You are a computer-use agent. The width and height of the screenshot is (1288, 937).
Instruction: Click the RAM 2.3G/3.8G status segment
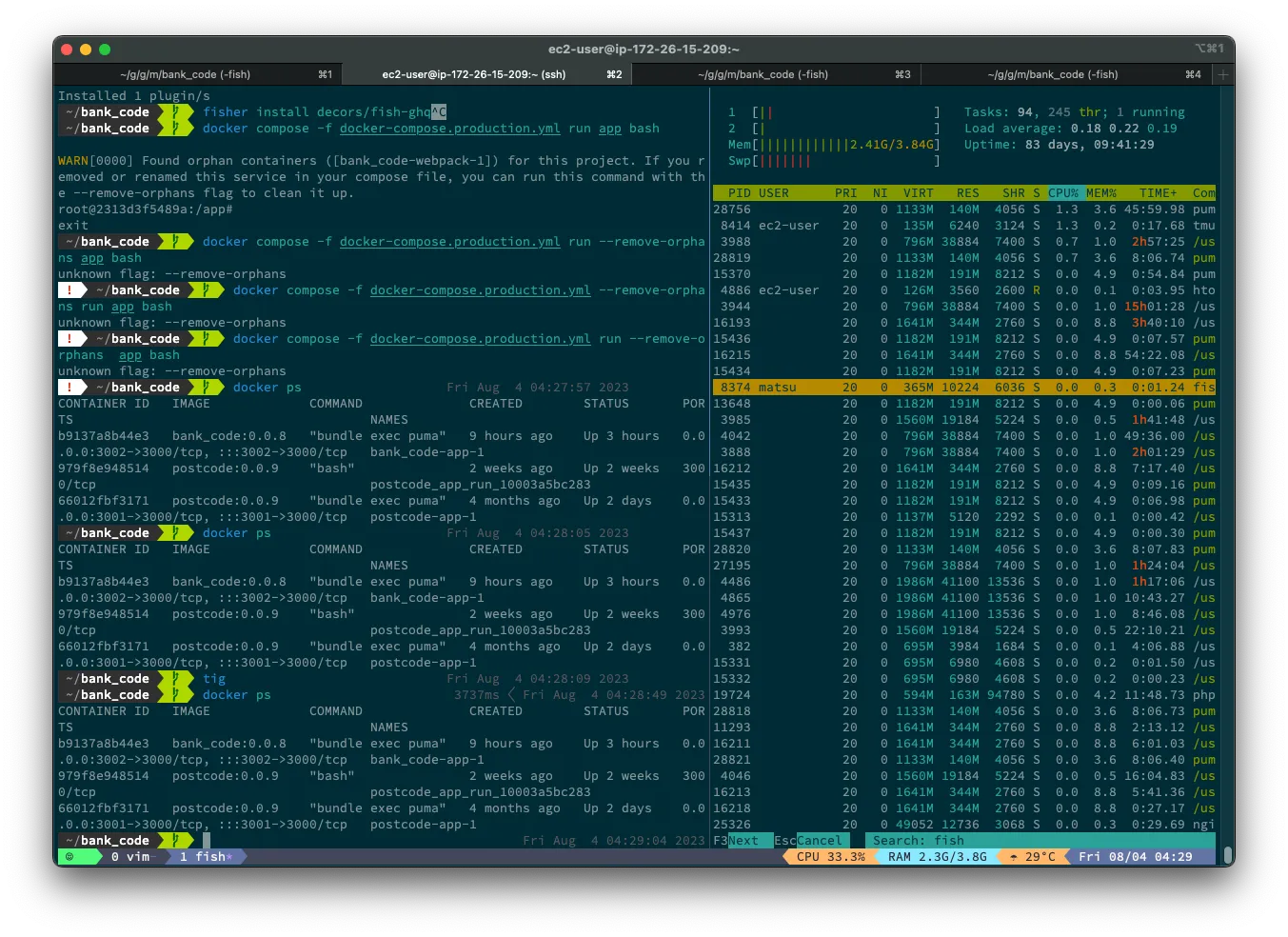coord(936,857)
